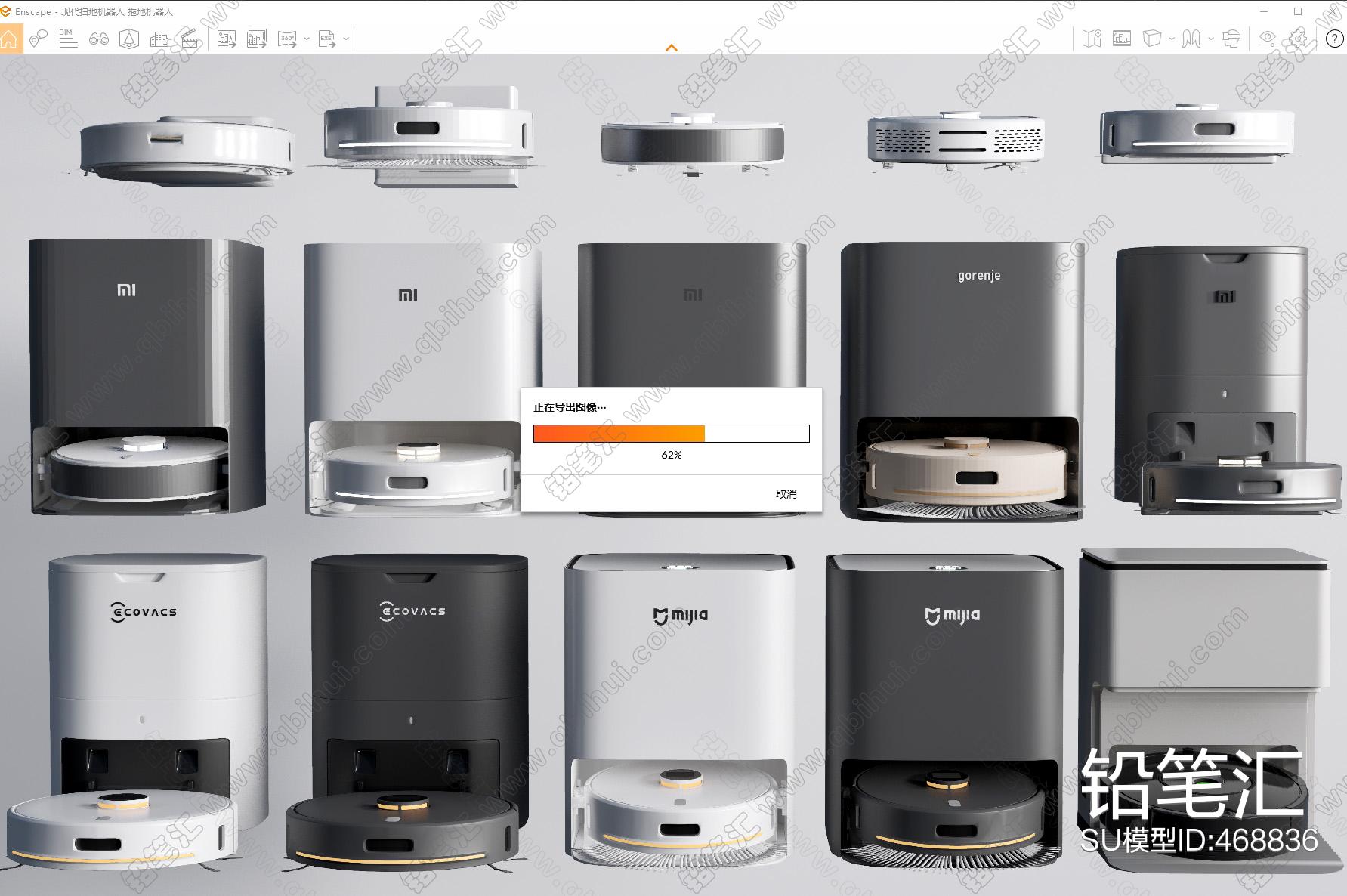This screenshot has height=896, width=1347.
Task: Expand the navigation mode dropdown arrow
Action: tap(1211, 39)
